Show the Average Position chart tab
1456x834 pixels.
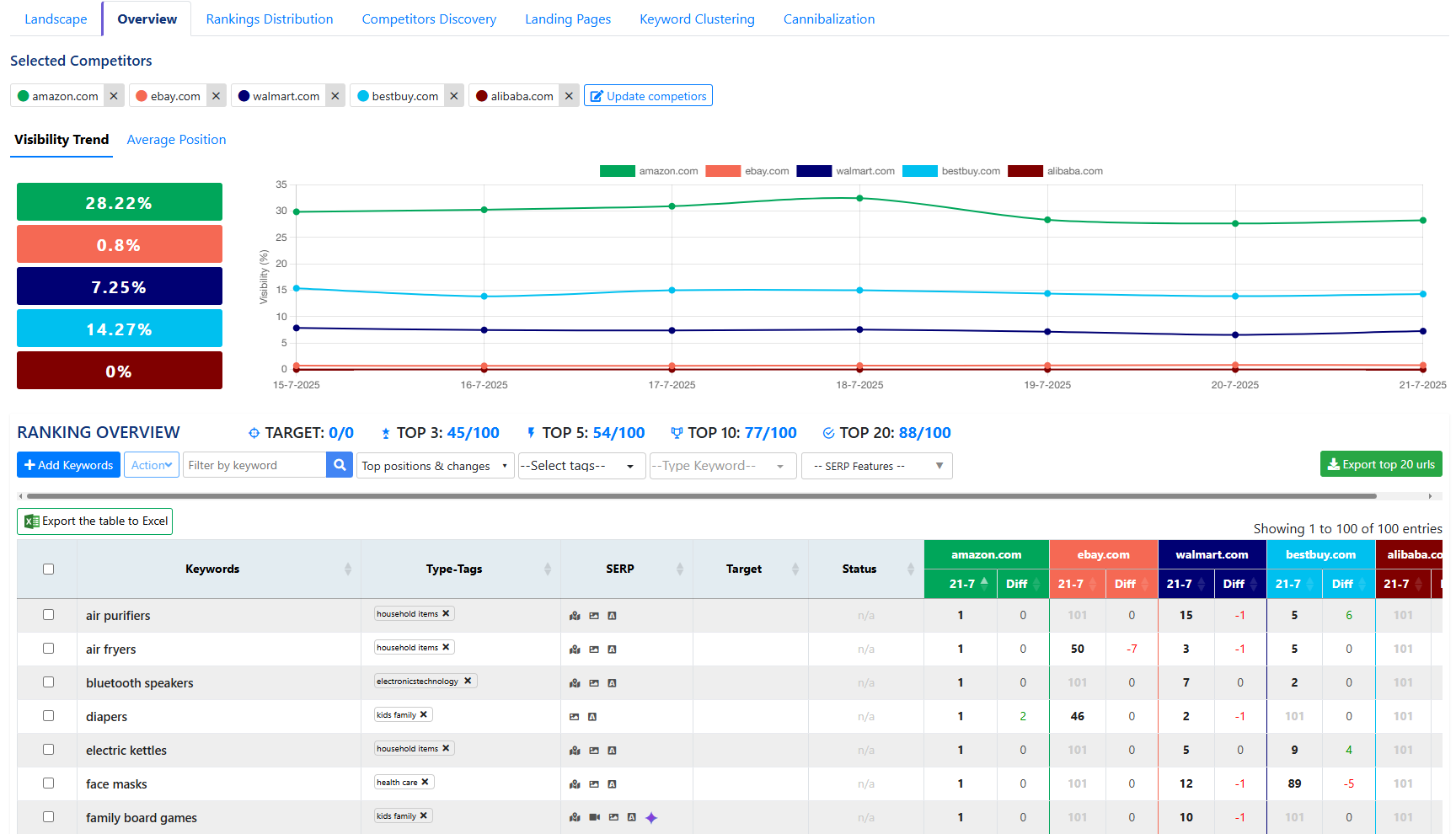[x=176, y=140]
